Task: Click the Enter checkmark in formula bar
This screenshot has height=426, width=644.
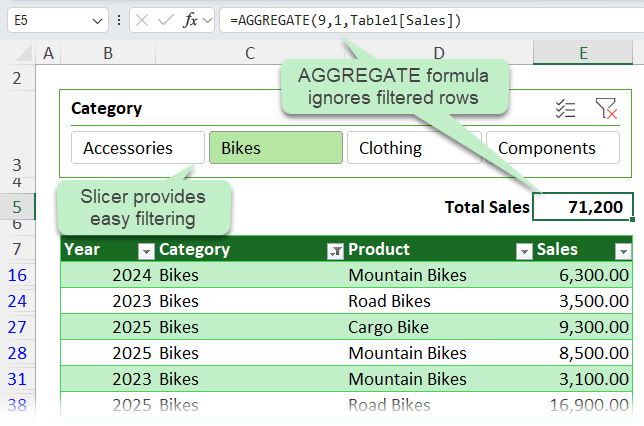Action: pos(166,19)
